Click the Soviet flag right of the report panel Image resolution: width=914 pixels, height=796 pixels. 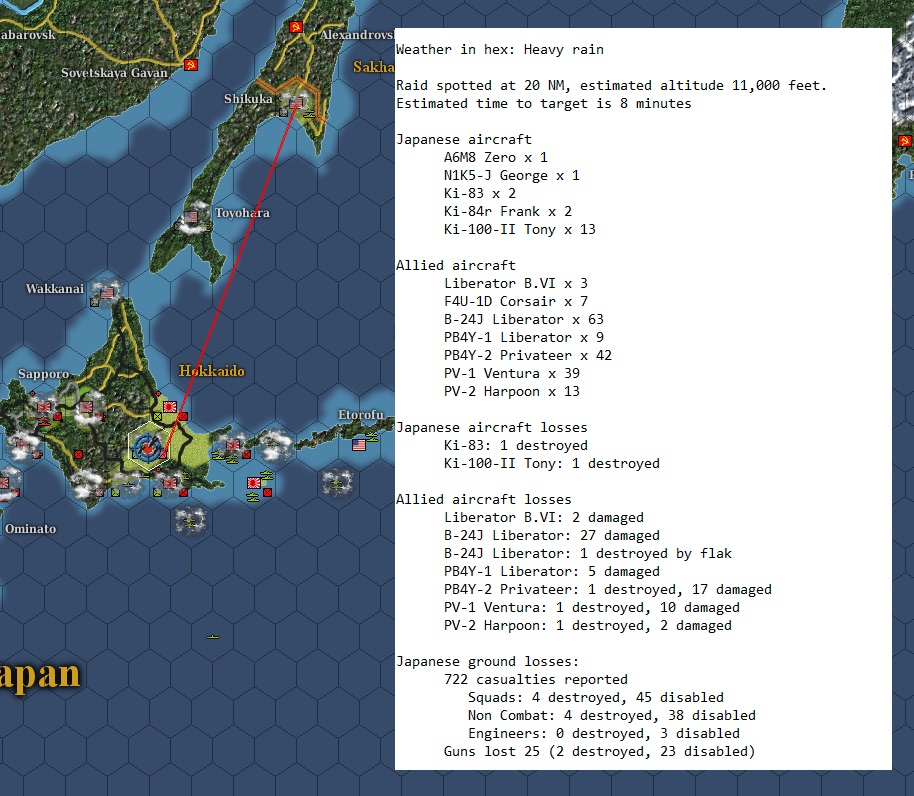point(905,141)
